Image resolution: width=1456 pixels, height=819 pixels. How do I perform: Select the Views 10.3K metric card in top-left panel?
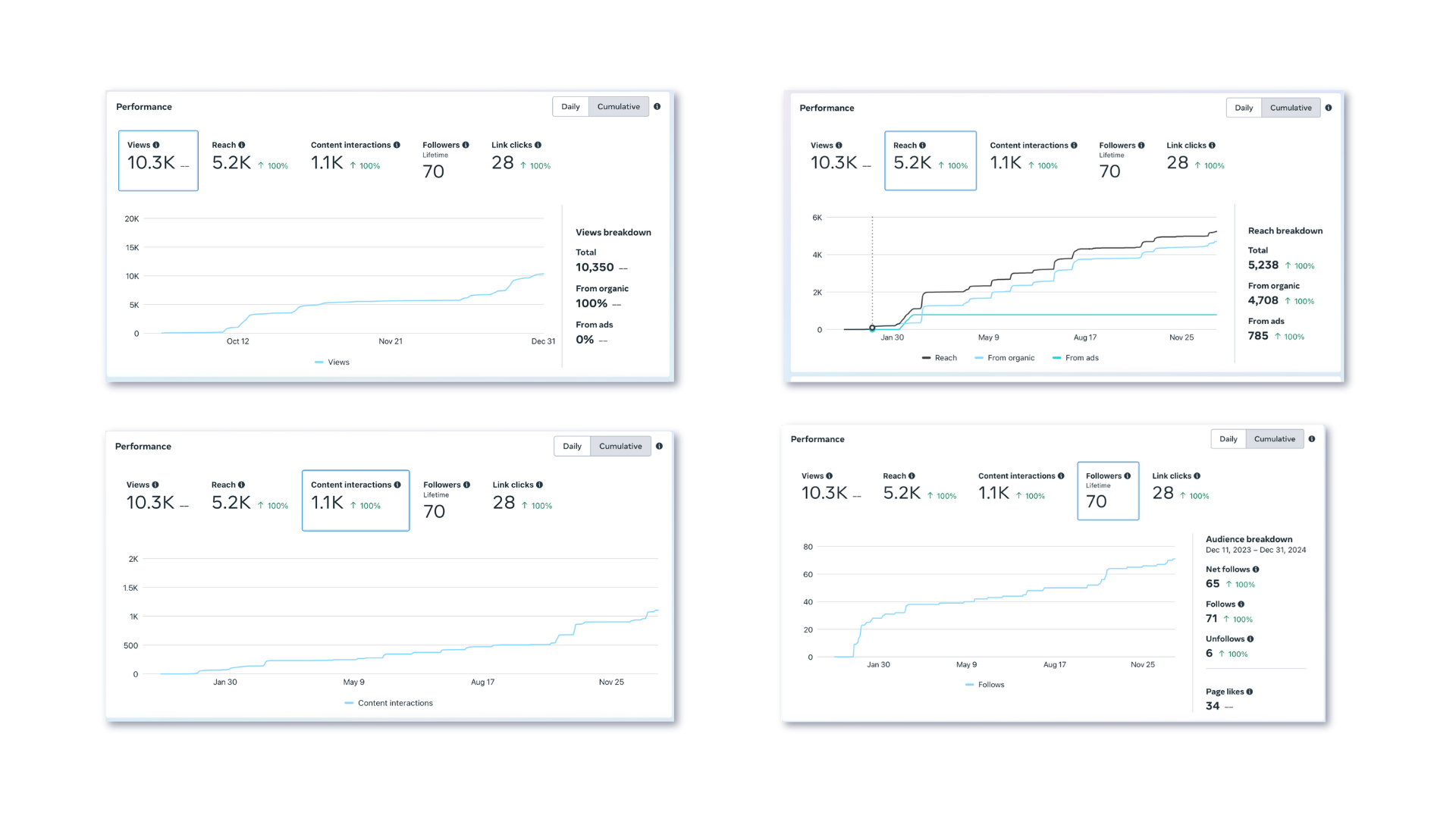158,161
